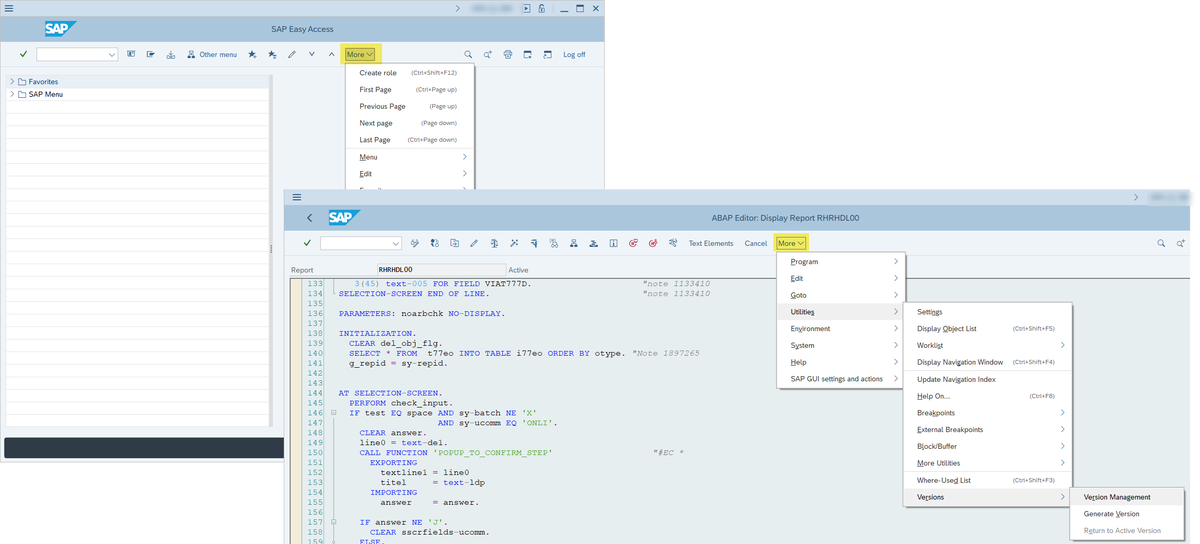1200x544 pixels.
Task: Click Display/Change glasses icon in ABAP Editor
Action: 415,243
